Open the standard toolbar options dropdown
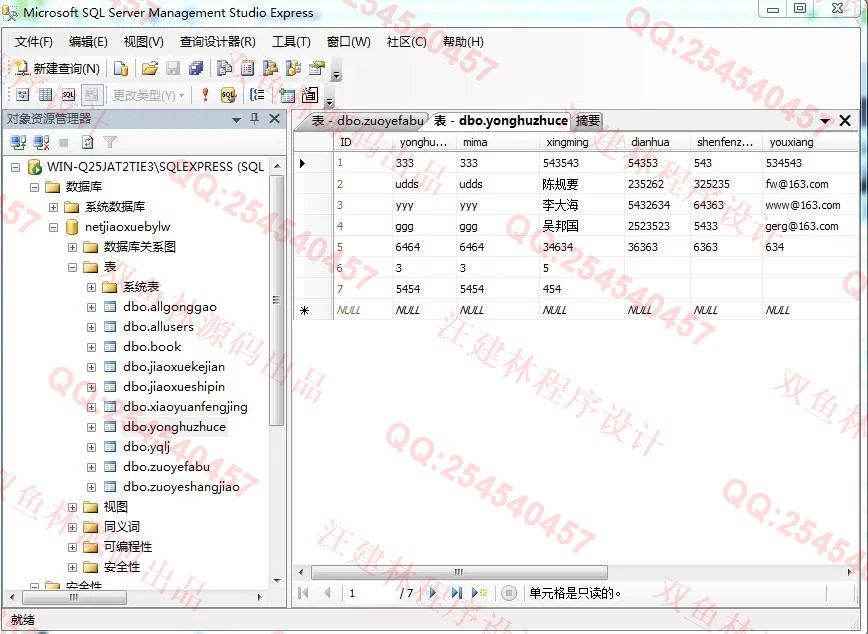The height and width of the screenshot is (634, 868). 336,72
